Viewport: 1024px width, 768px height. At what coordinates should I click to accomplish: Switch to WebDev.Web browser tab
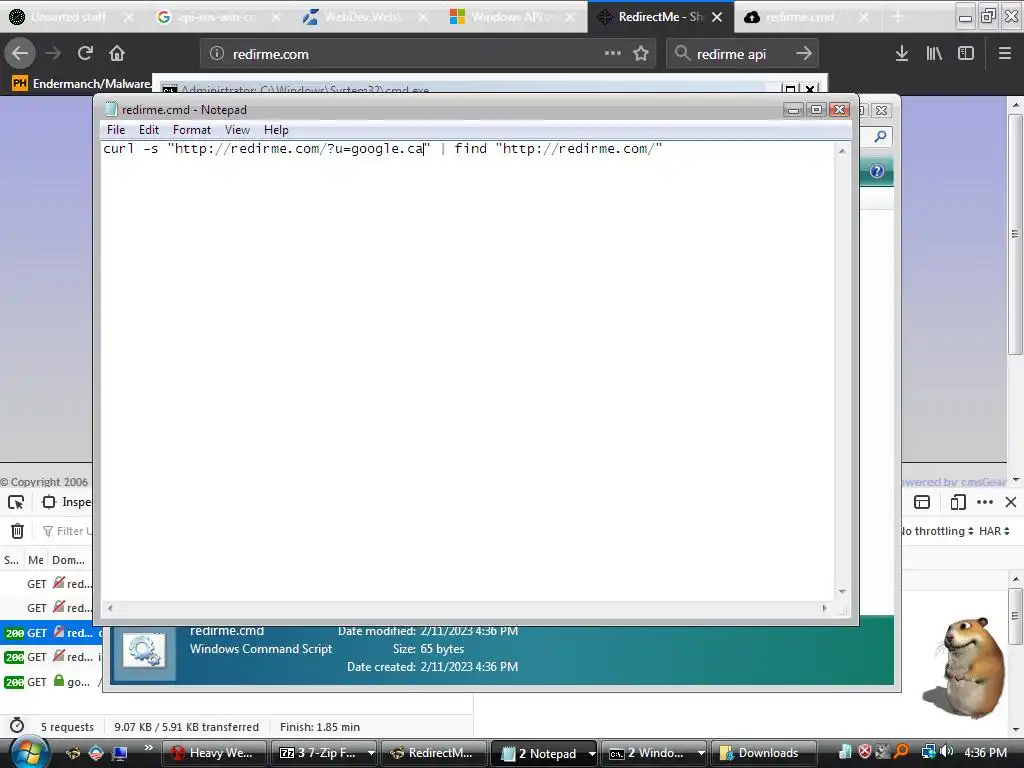[x=362, y=17]
